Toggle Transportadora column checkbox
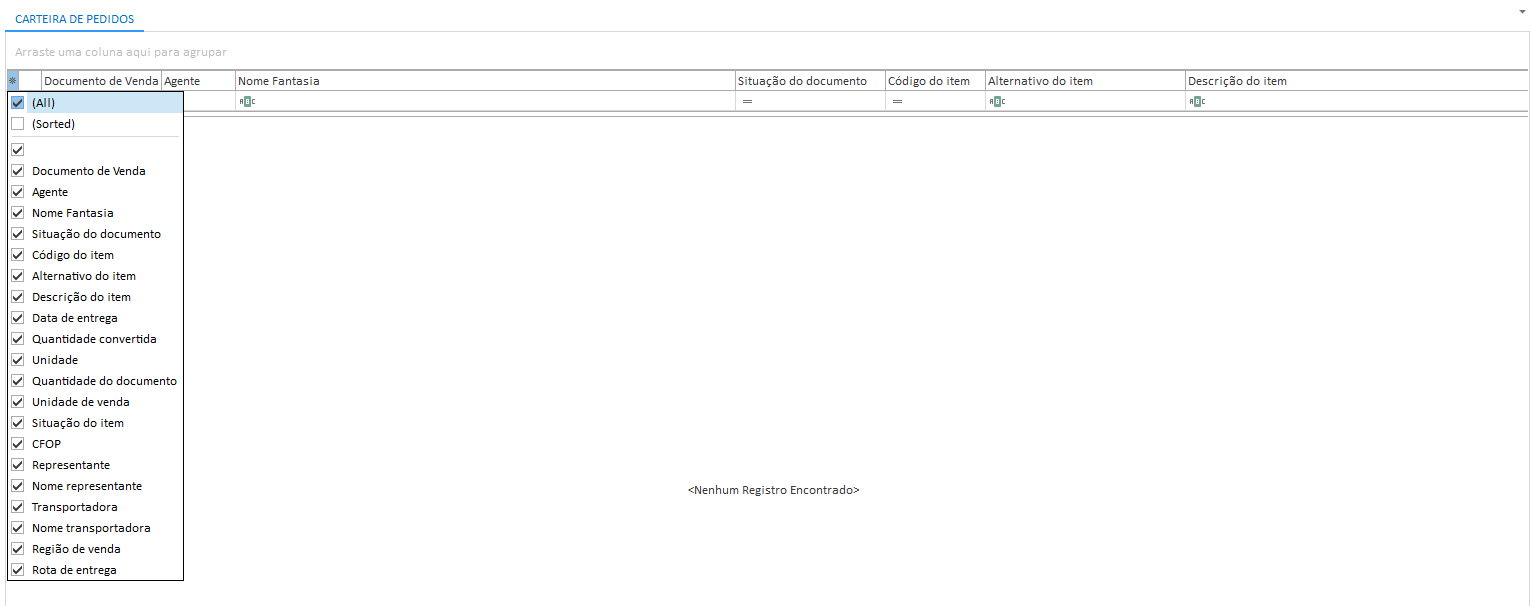Image resolution: width=1532 pixels, height=606 pixels. [x=17, y=507]
